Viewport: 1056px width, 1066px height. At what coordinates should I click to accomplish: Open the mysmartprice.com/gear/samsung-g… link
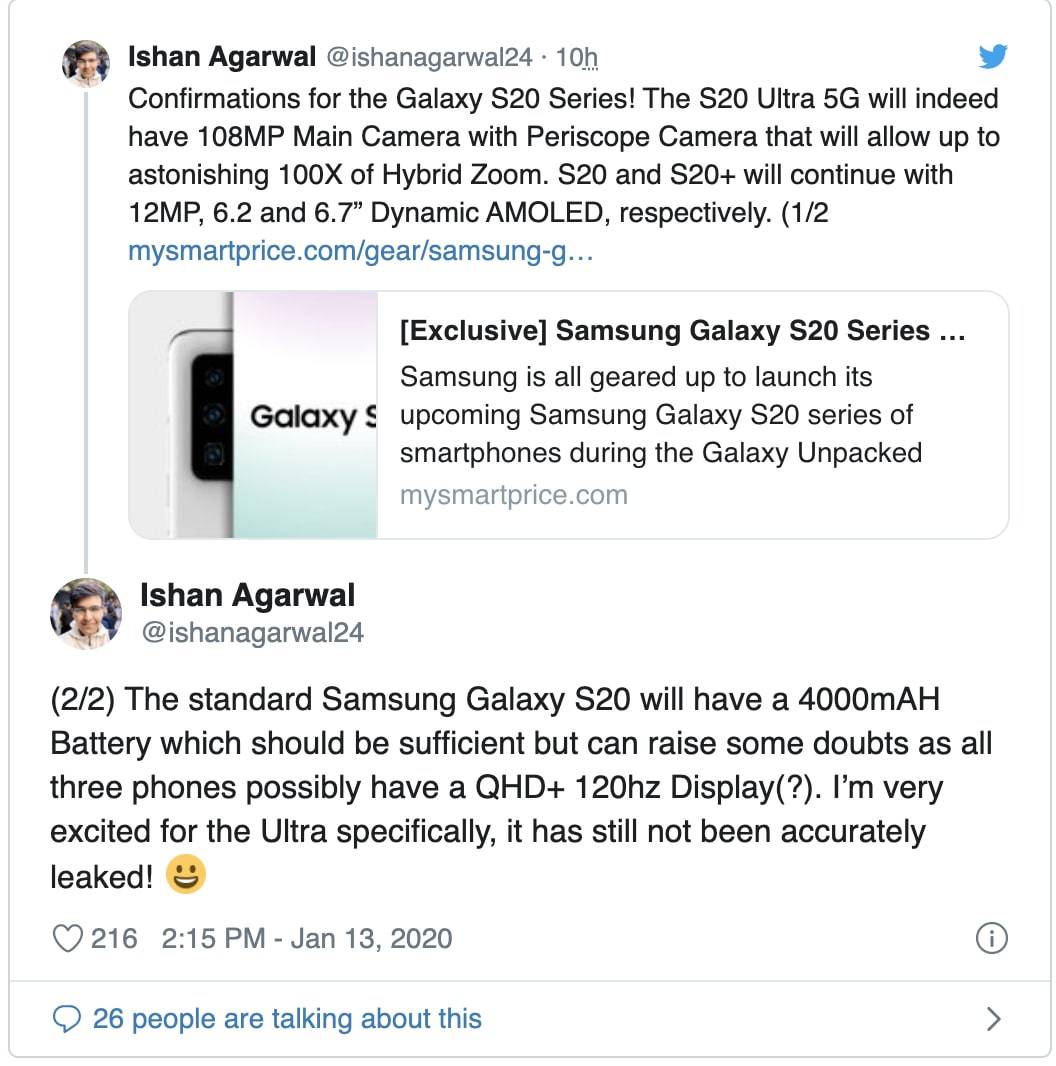[360, 251]
